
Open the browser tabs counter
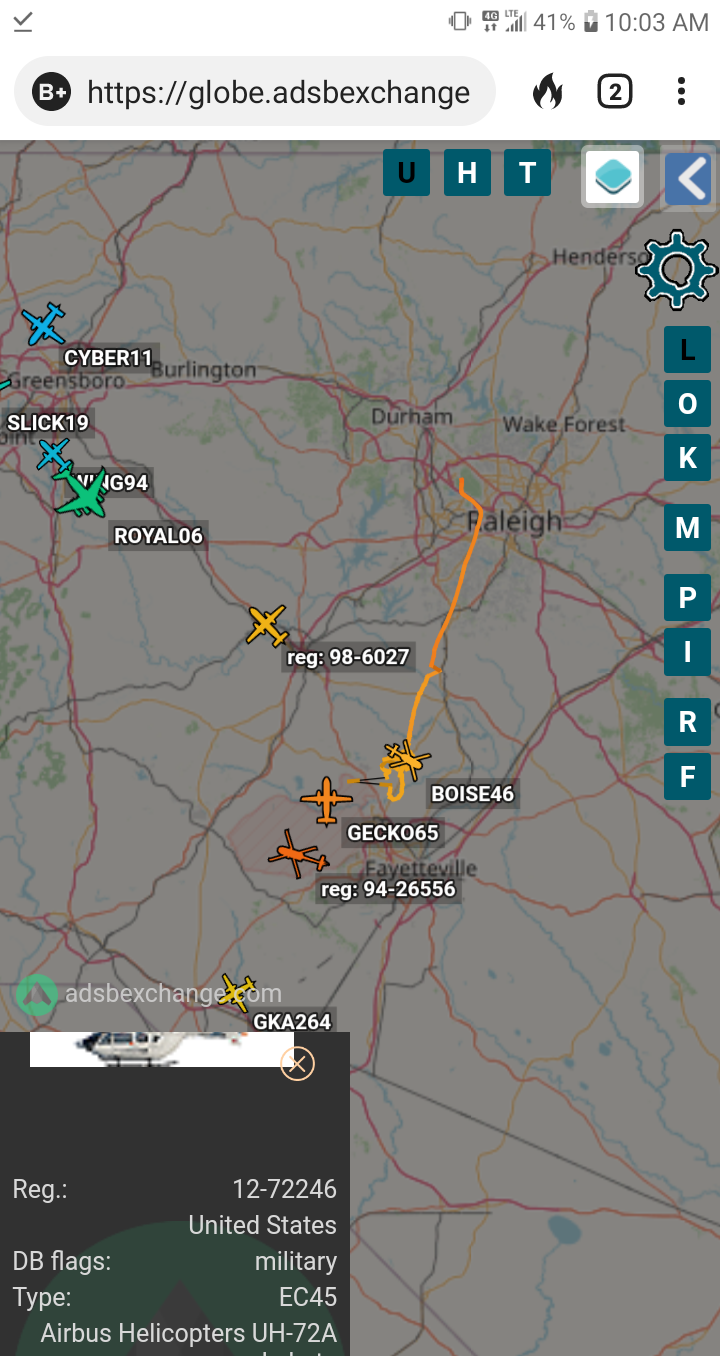click(x=615, y=92)
